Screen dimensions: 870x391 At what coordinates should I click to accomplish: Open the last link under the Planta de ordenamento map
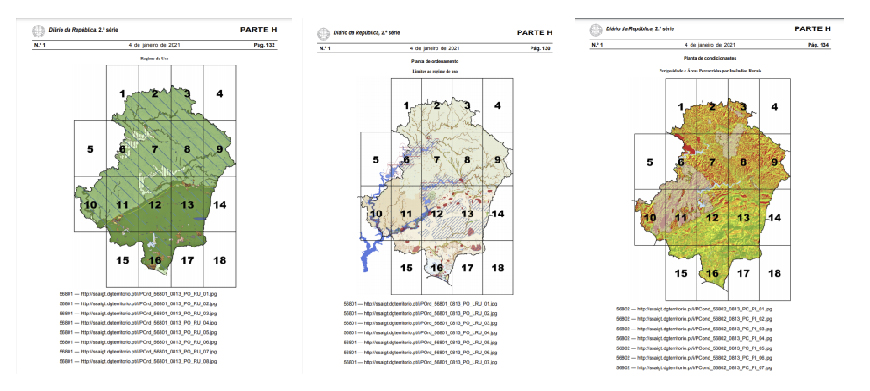pos(420,362)
